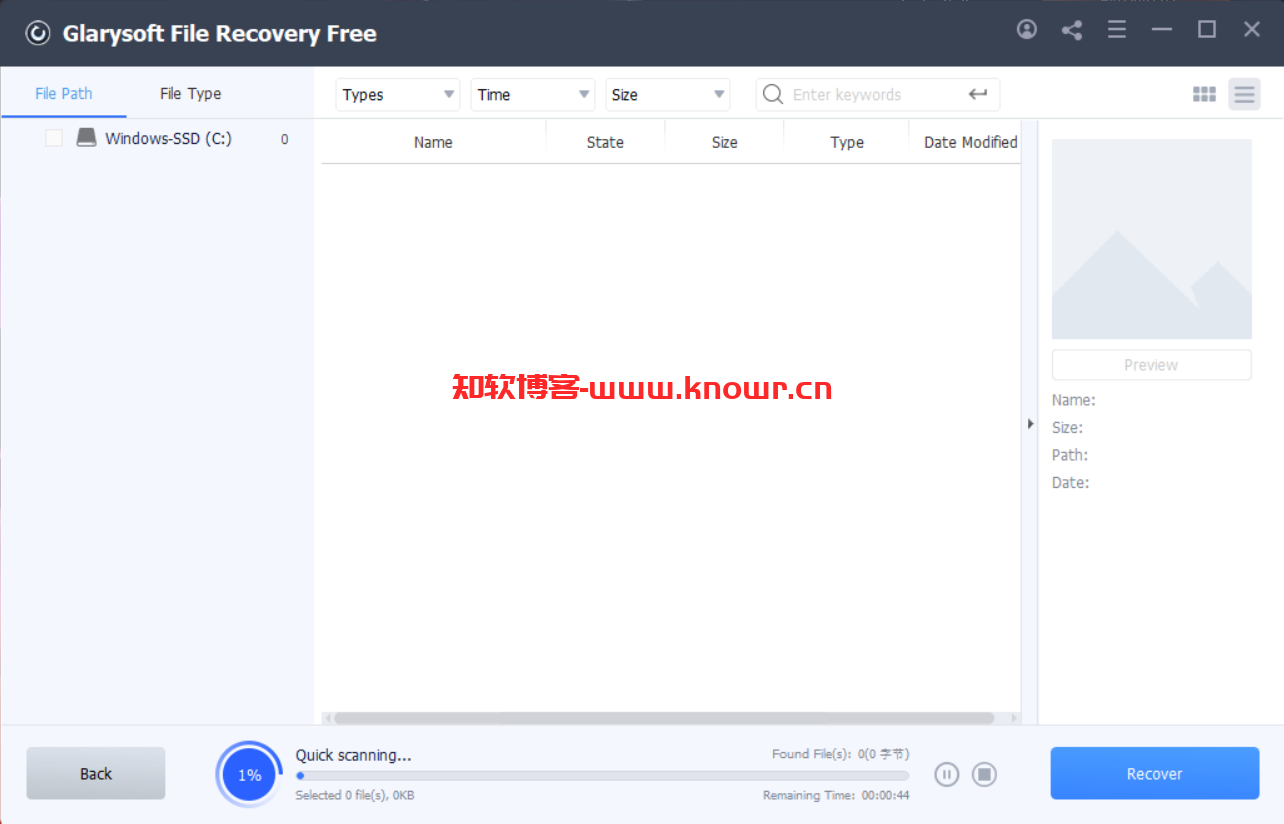The width and height of the screenshot is (1284, 824).
Task: Click the 'Name:' label in preview panel
Action: [x=1073, y=400]
